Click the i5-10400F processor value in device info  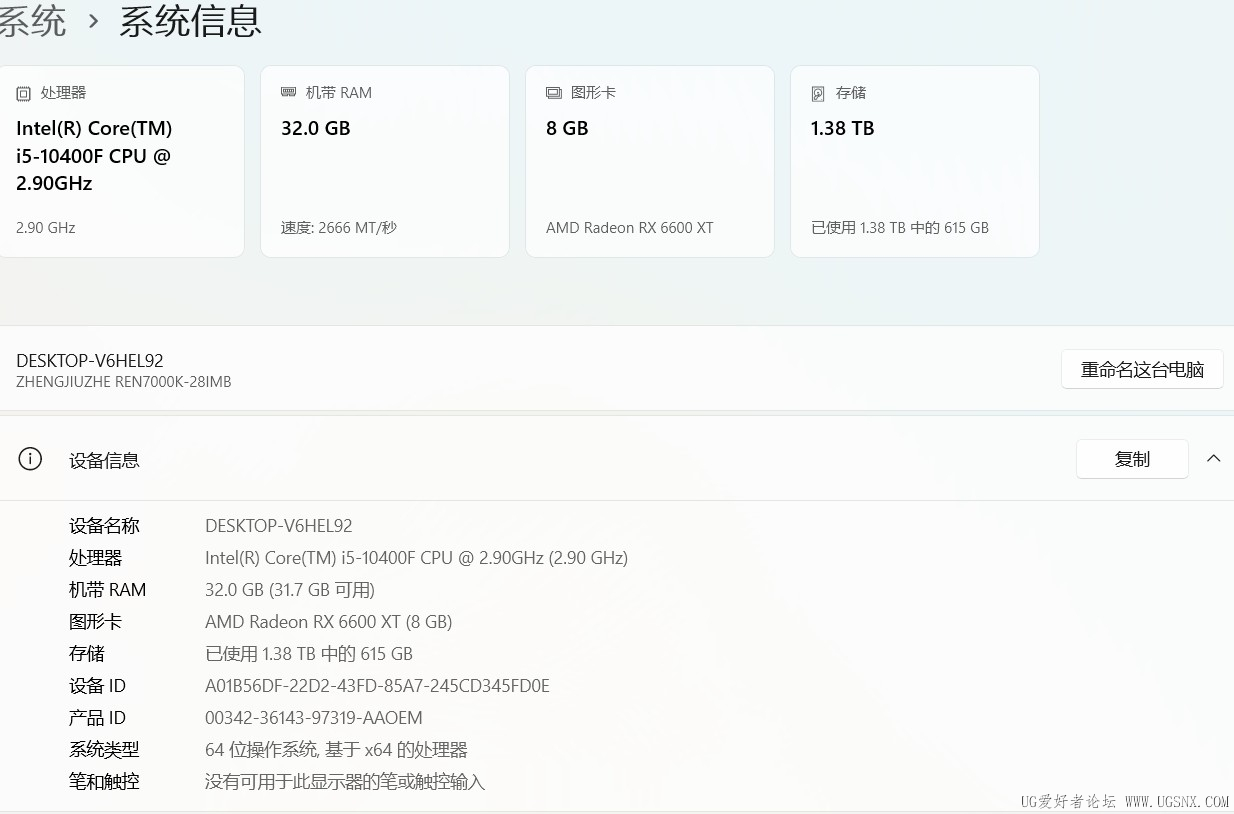416,558
